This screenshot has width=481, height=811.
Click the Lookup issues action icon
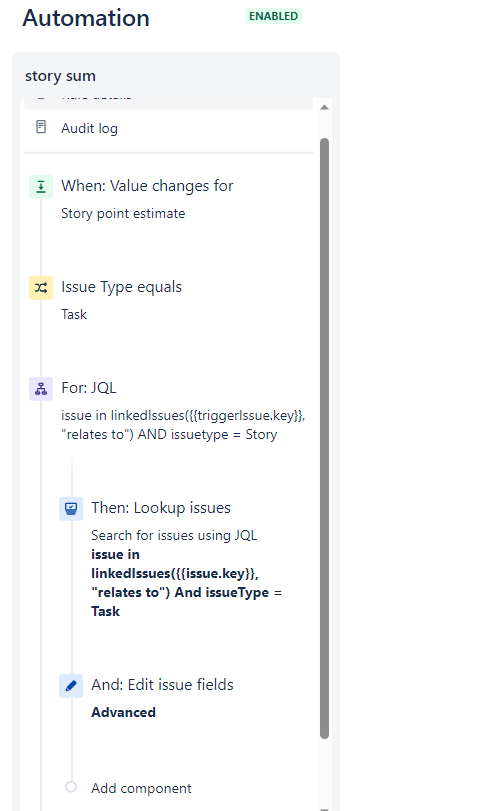(71, 509)
